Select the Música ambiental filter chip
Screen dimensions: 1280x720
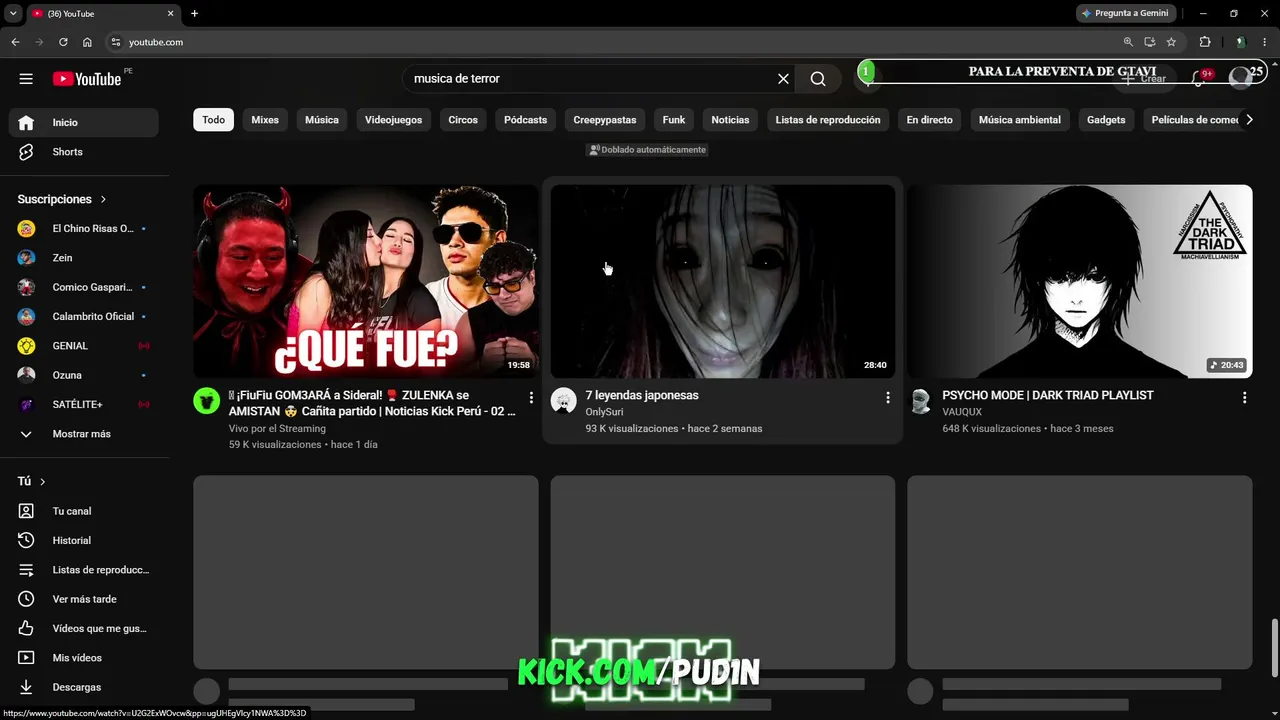1020,120
